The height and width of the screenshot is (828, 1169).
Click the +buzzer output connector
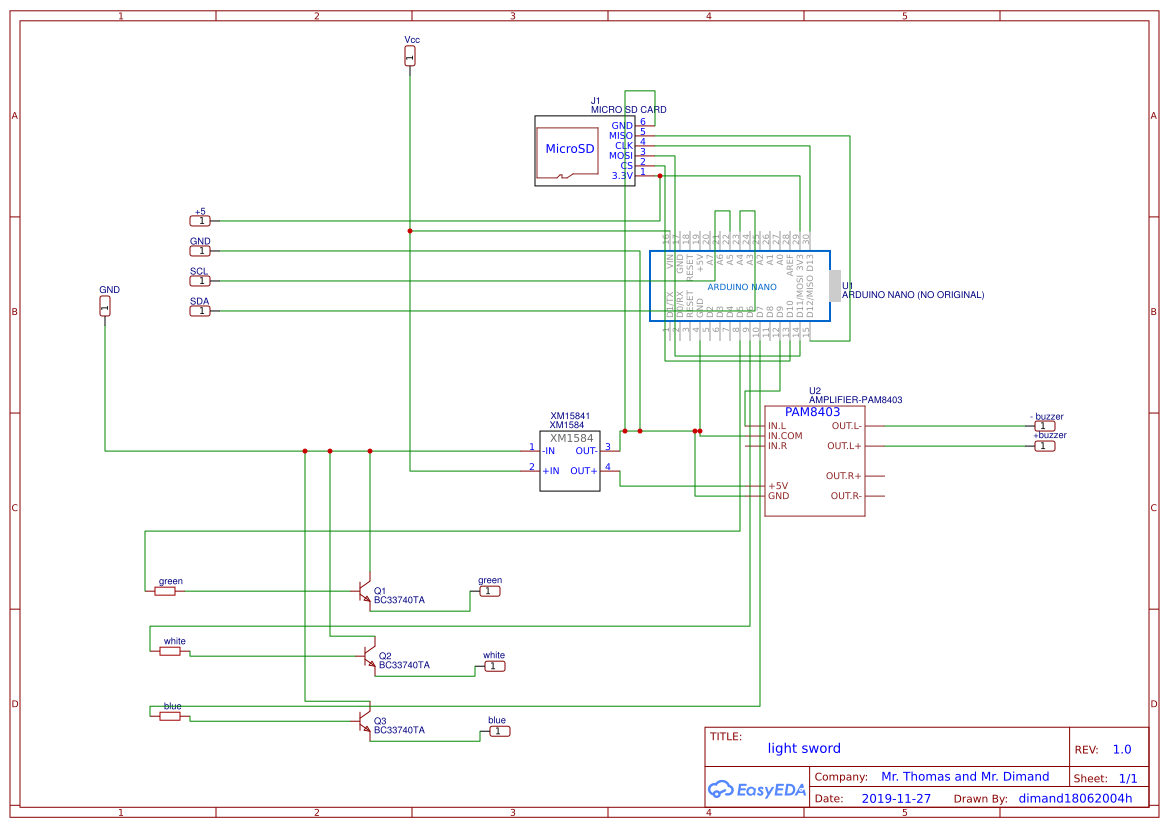[x=1044, y=446]
